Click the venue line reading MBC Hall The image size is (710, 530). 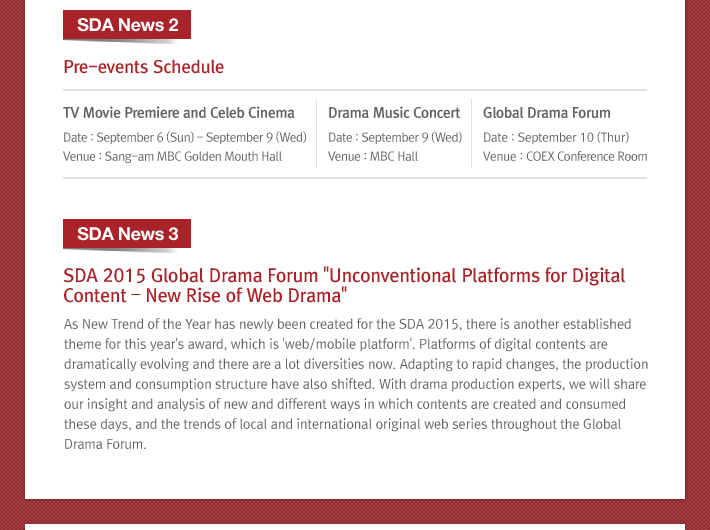373,156
